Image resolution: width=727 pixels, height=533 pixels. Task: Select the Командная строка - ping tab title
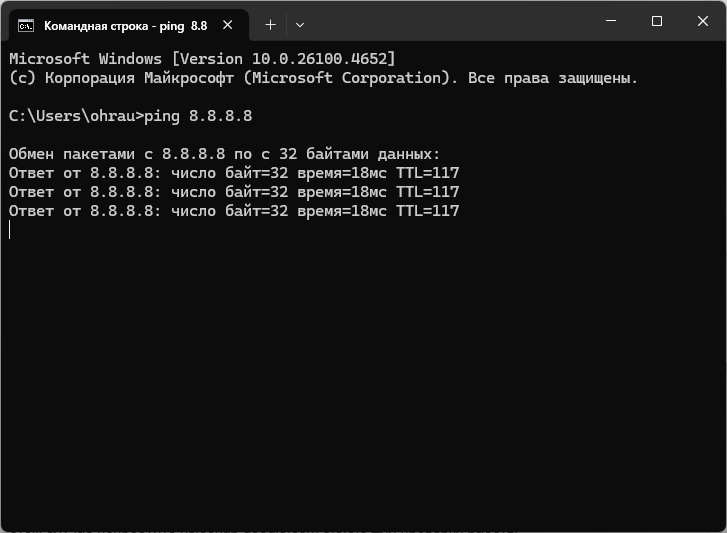coord(125,25)
